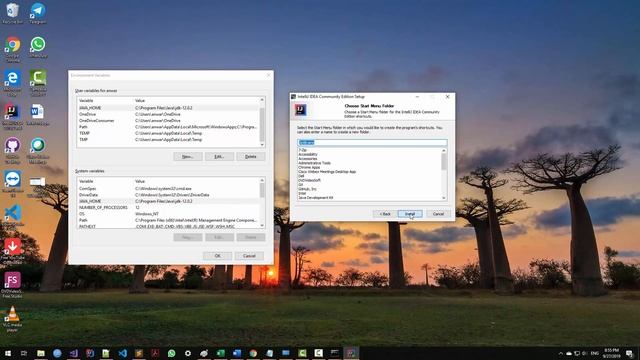The image size is (640, 360).
Task: Select the OS Windows_NT system variable row
Action: 168,214
